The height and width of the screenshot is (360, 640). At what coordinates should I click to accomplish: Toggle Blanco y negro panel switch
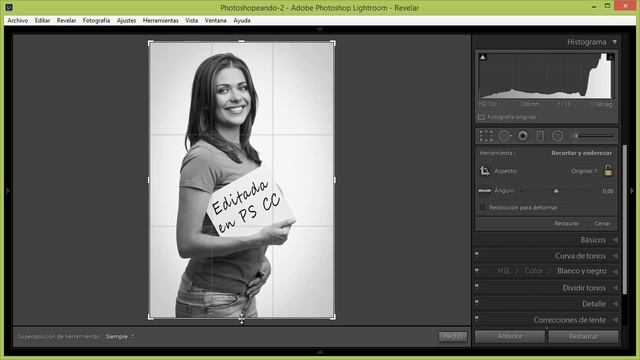click(476, 271)
